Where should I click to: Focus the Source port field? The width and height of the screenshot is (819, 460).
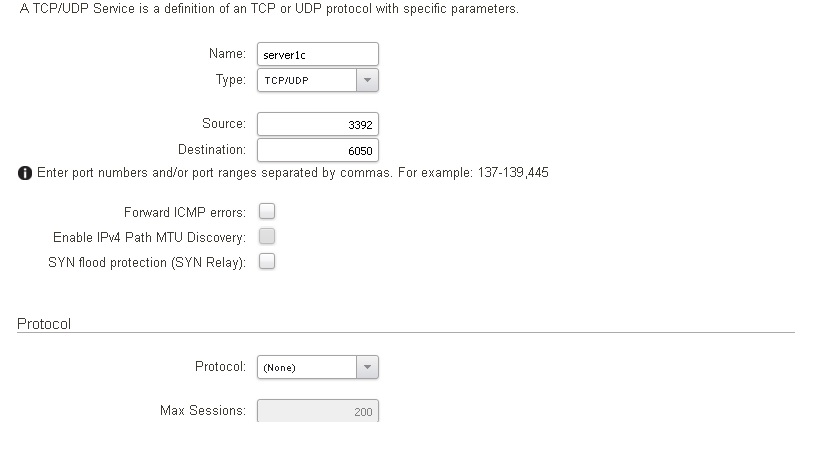click(x=317, y=124)
